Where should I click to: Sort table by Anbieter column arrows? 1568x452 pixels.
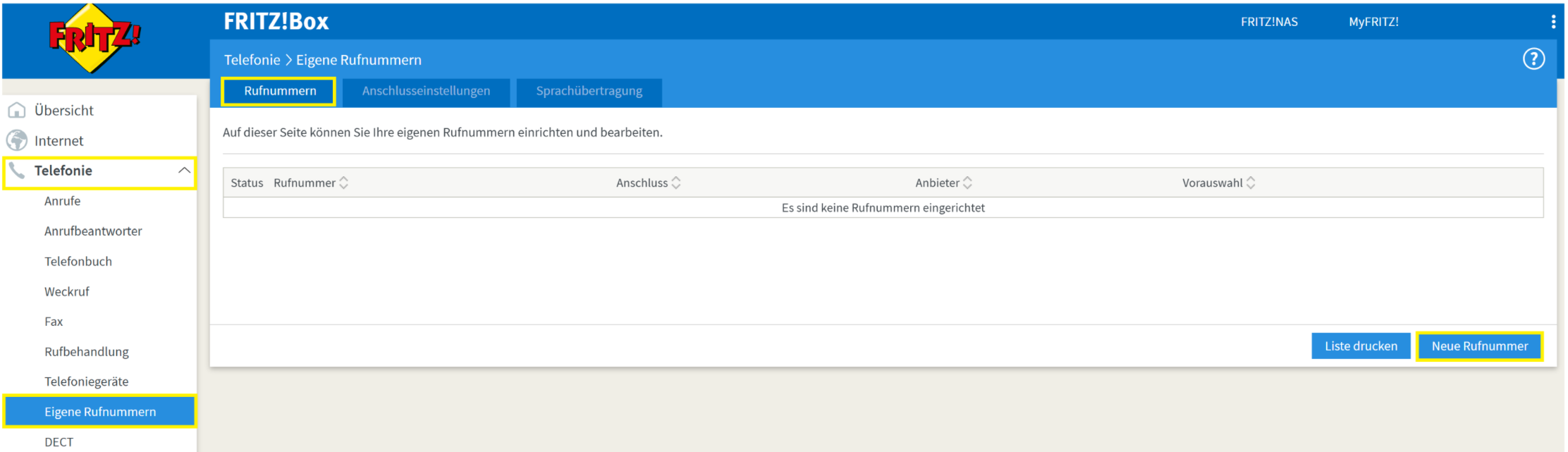[967, 183]
